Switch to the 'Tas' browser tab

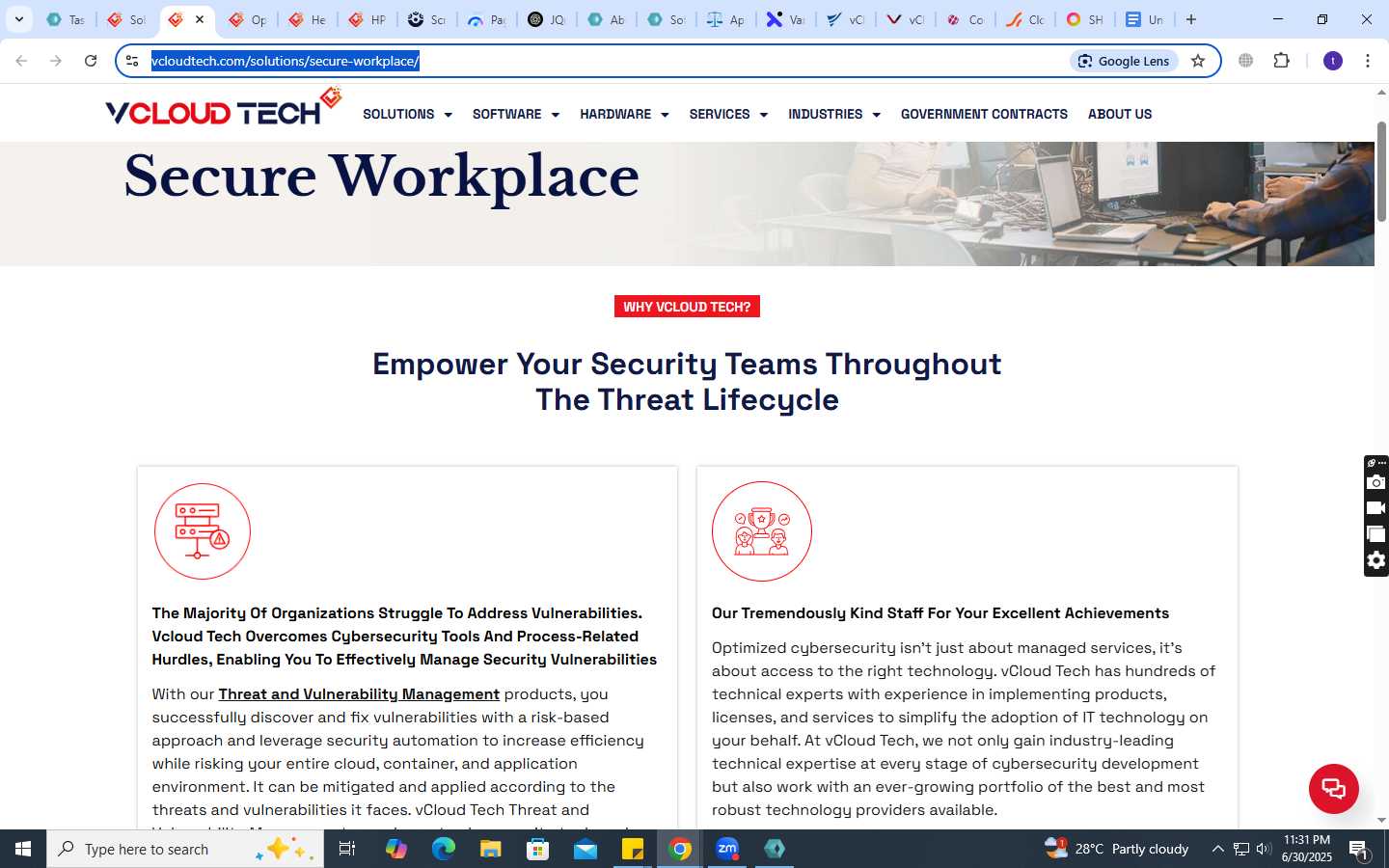click(x=66, y=19)
